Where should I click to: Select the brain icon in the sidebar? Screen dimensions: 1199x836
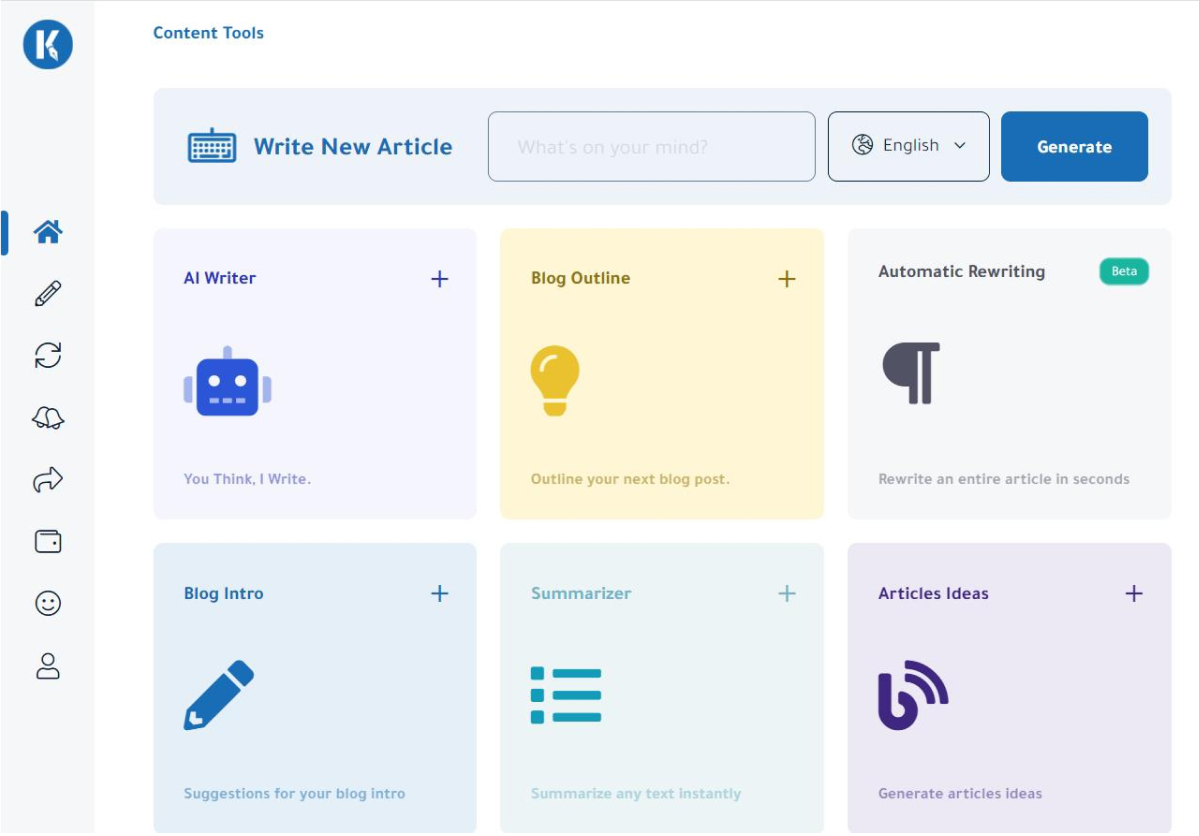coord(48,418)
